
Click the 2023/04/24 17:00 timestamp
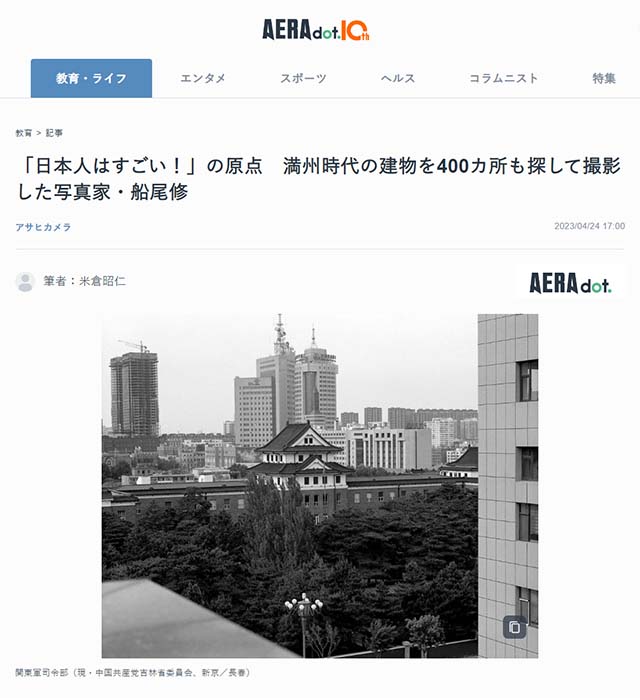pos(589,226)
